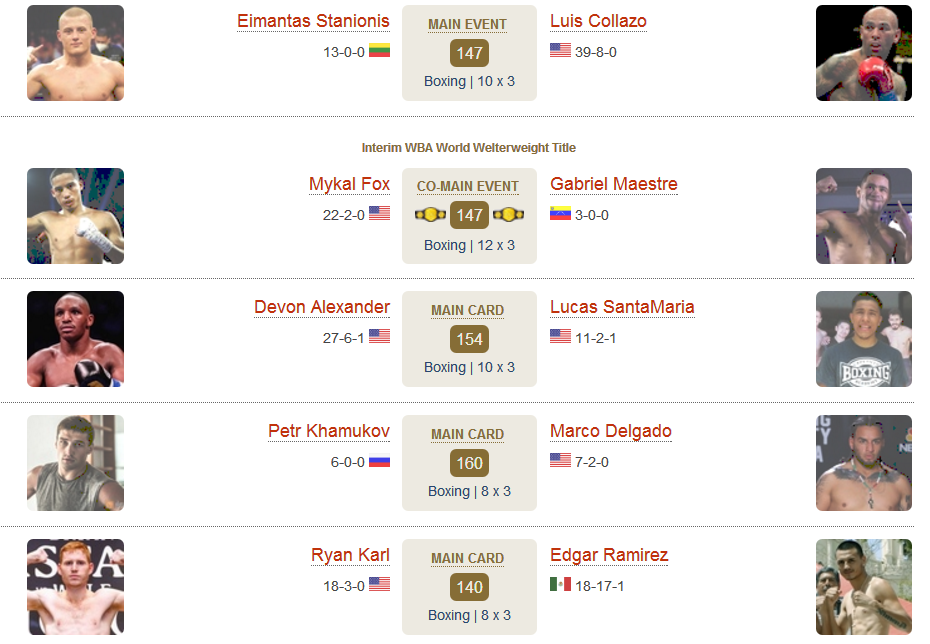Viewport: 930px width, 644px height.
Task: Open Mykal Fox fighter page
Action: 349,184
